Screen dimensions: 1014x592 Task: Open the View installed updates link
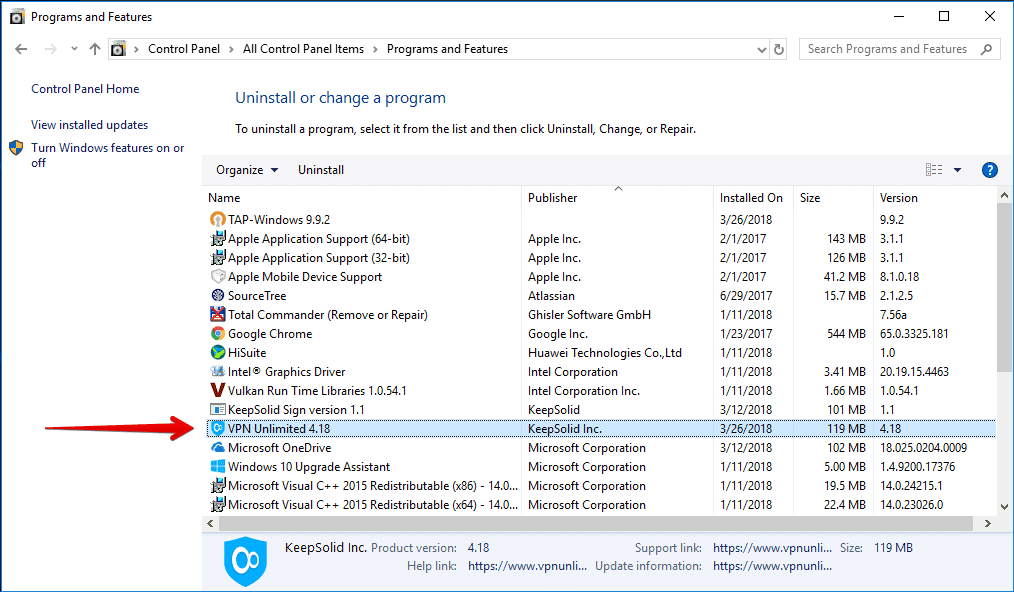click(x=89, y=124)
